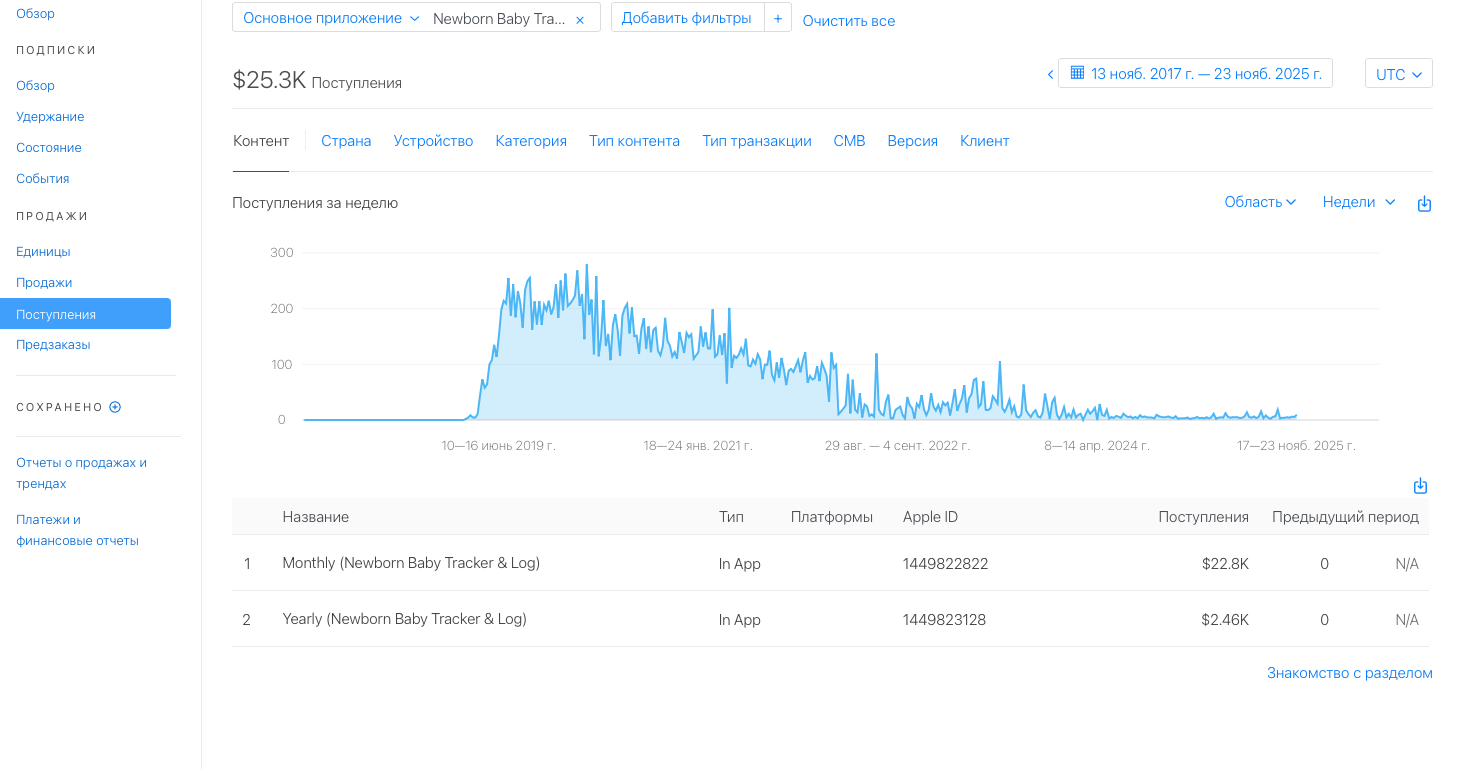Image resolution: width=1468 pixels, height=769 pixels.
Task: Download the content table data
Action: pyautogui.click(x=1420, y=486)
